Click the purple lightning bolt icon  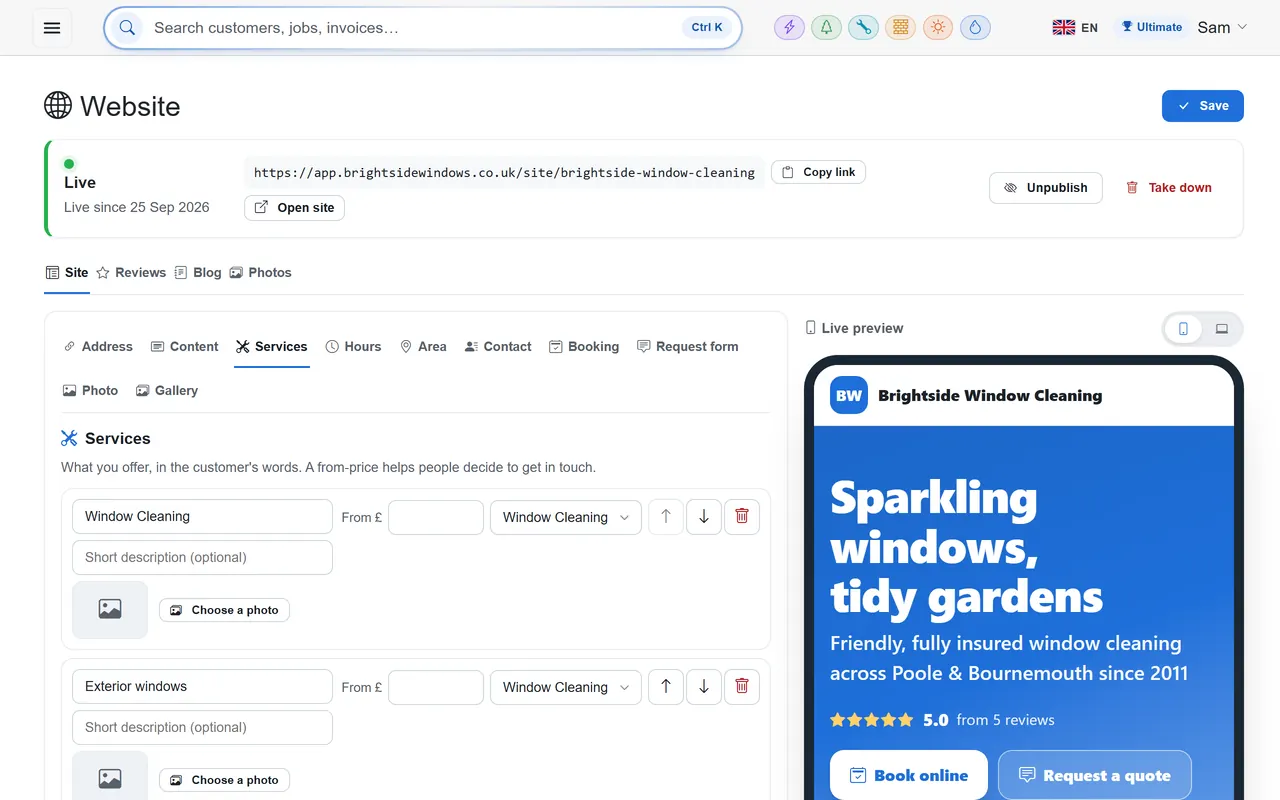tap(789, 28)
